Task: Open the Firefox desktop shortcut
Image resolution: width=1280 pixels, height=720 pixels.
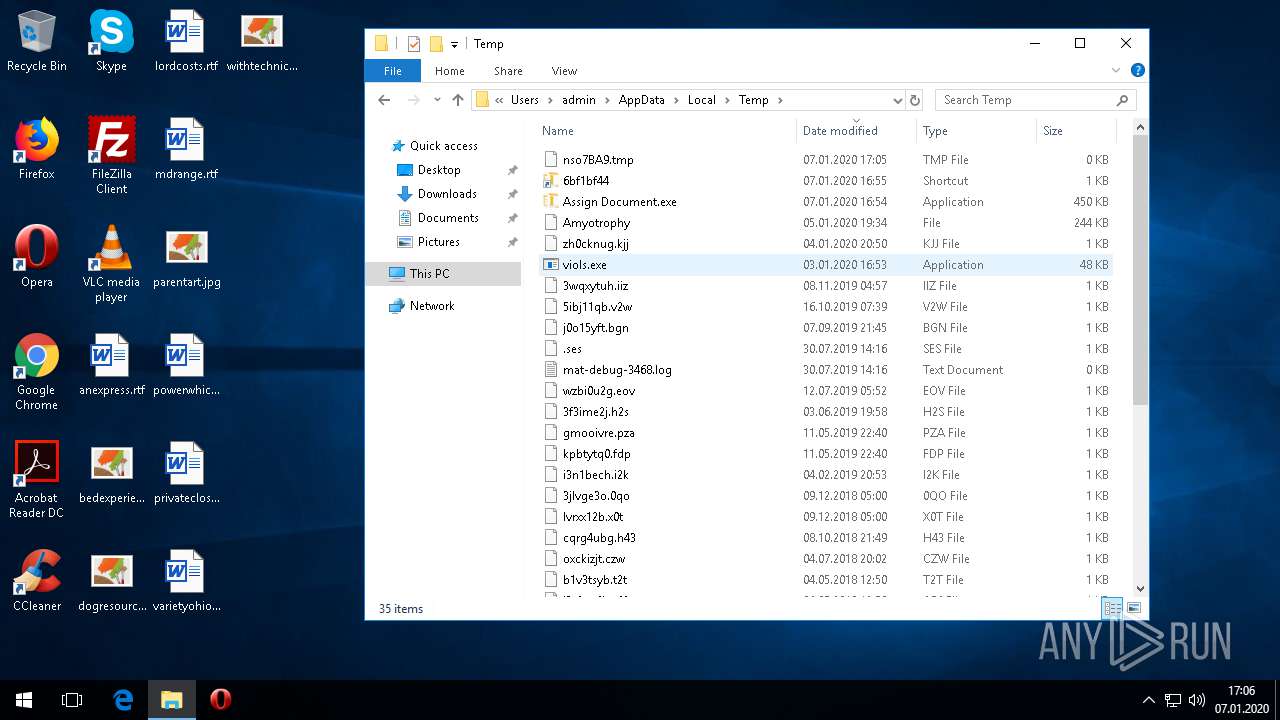Action: pos(37,150)
